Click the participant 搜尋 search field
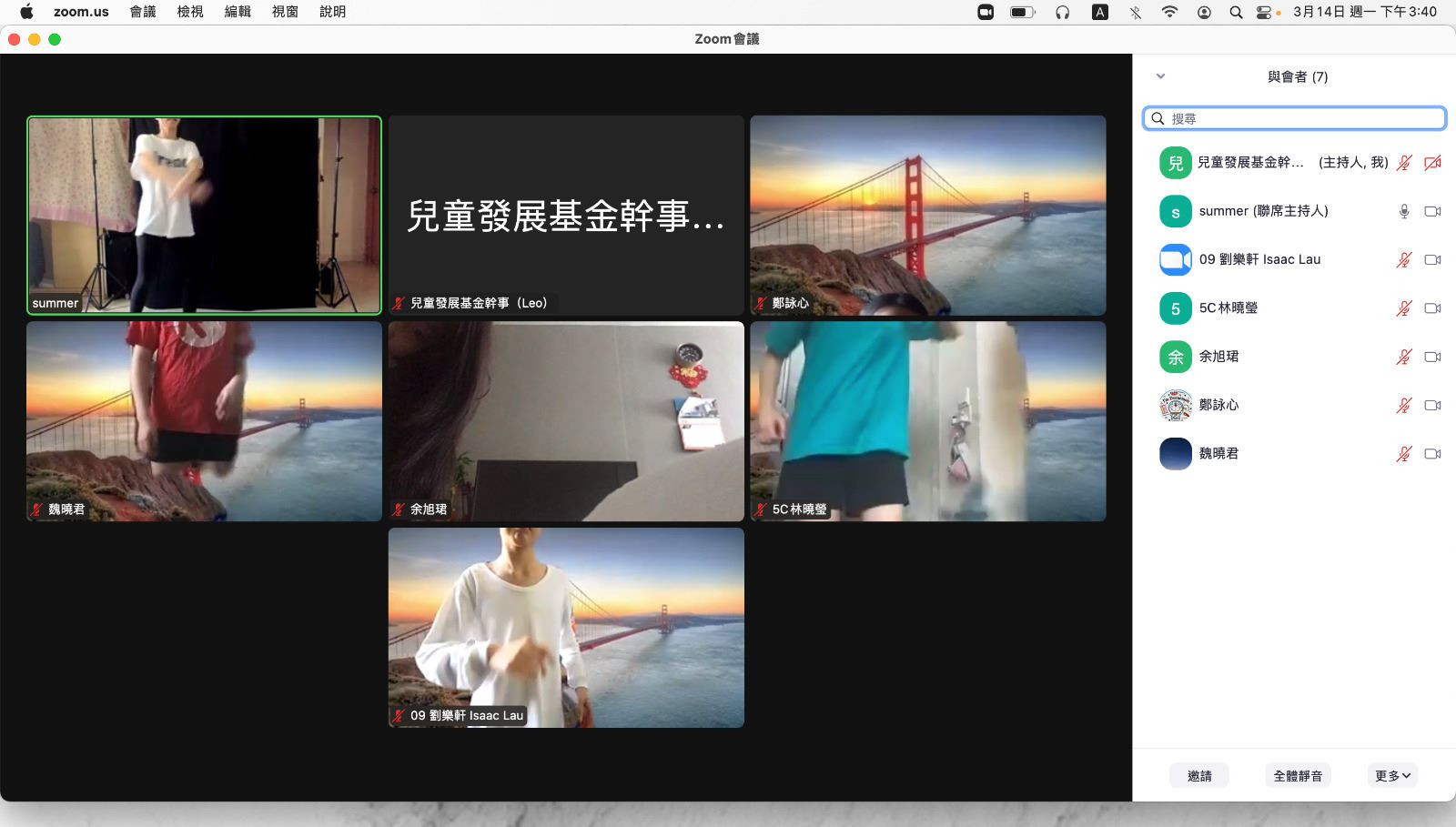This screenshot has width=1456, height=827. coord(1294,118)
